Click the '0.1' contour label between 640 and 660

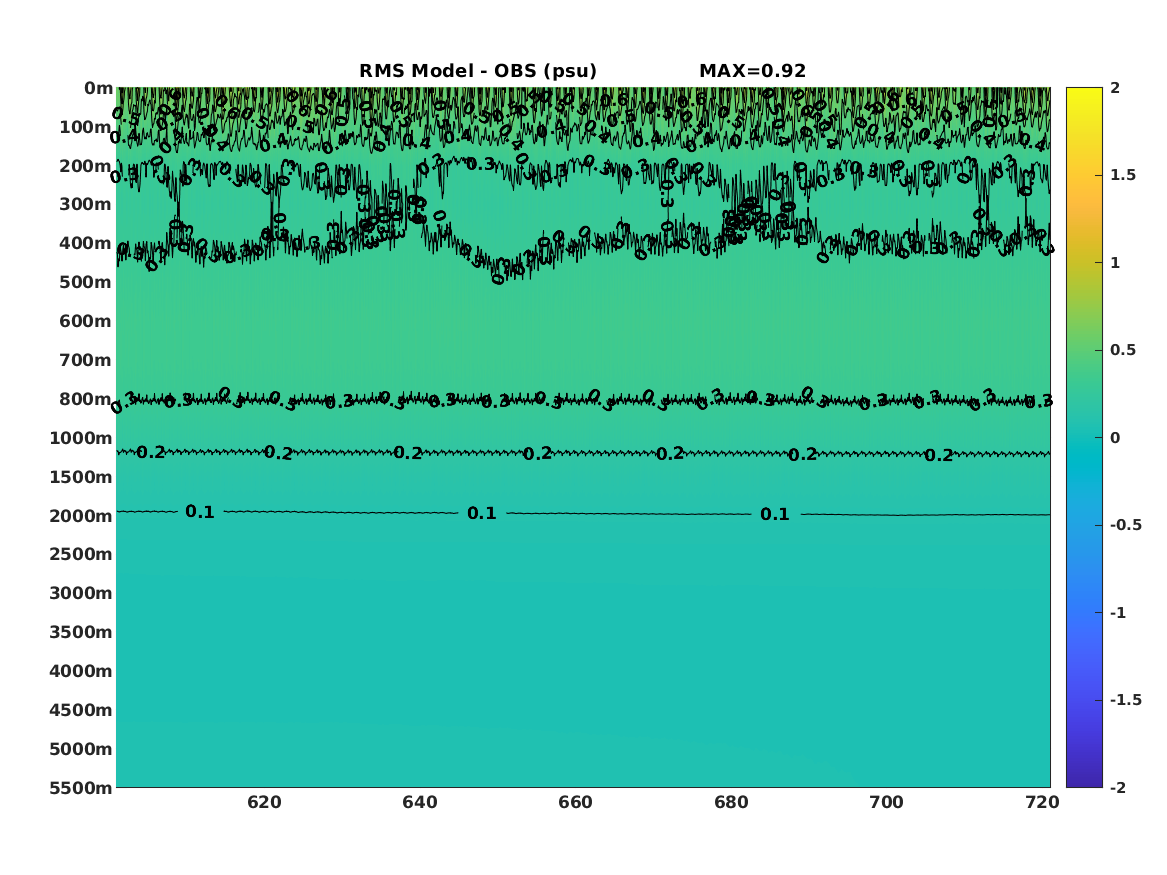tap(482, 513)
